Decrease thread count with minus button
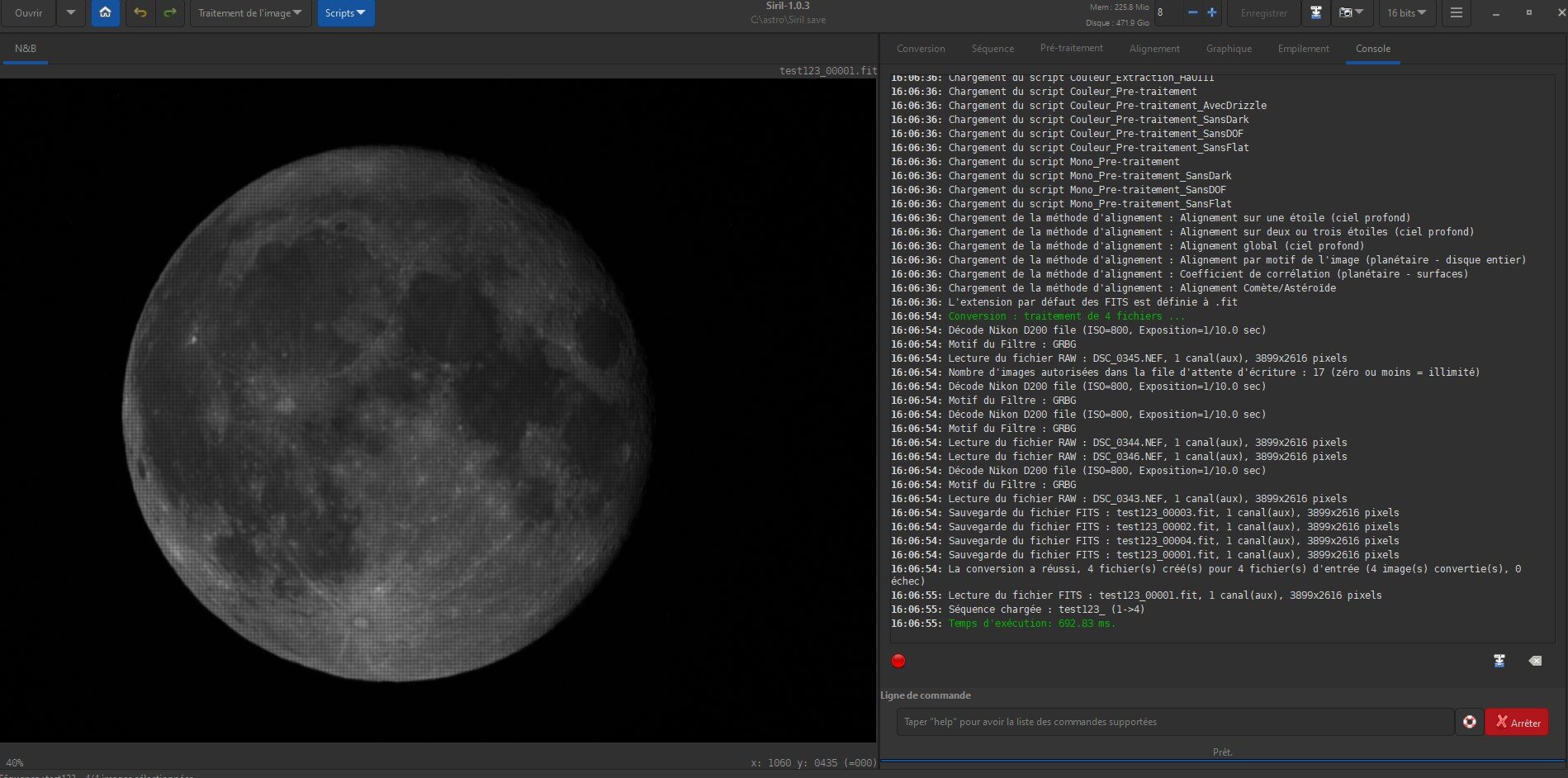 coord(1192,12)
